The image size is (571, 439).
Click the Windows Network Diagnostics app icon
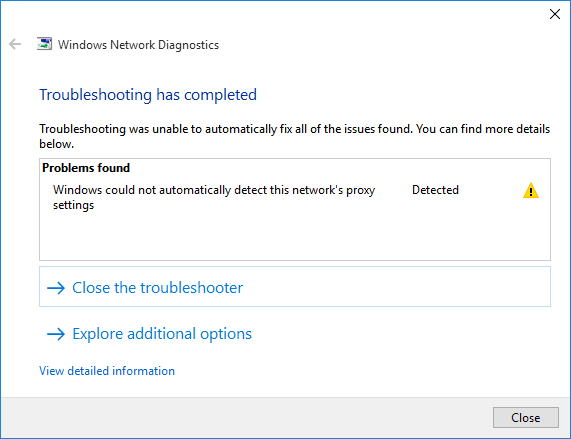[x=44, y=44]
